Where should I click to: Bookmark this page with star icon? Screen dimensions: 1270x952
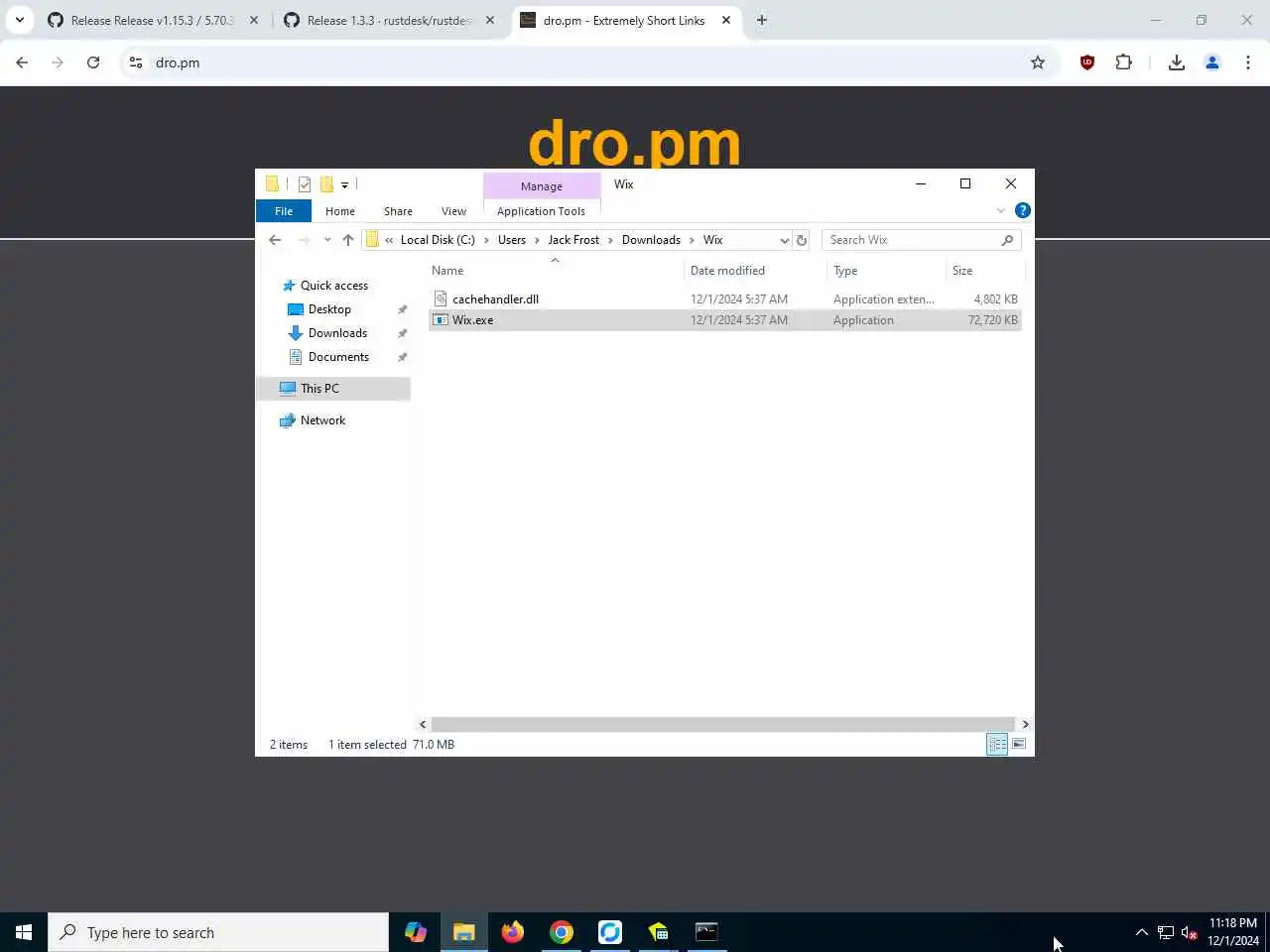tap(1038, 62)
